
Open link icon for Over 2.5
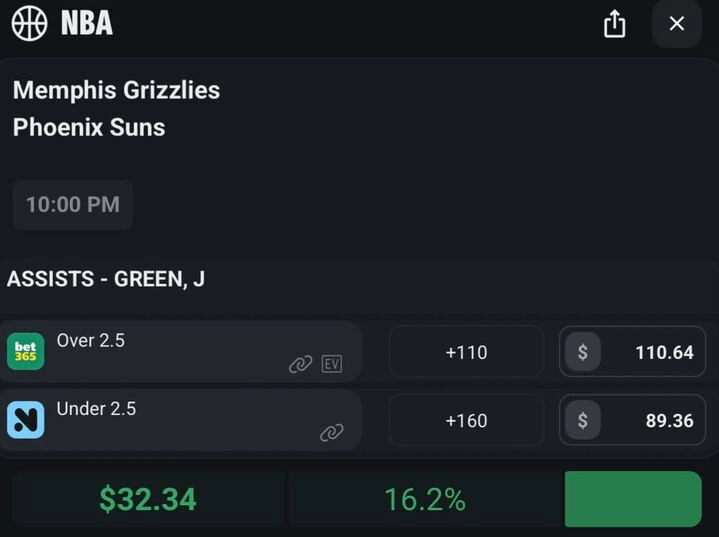coord(300,365)
